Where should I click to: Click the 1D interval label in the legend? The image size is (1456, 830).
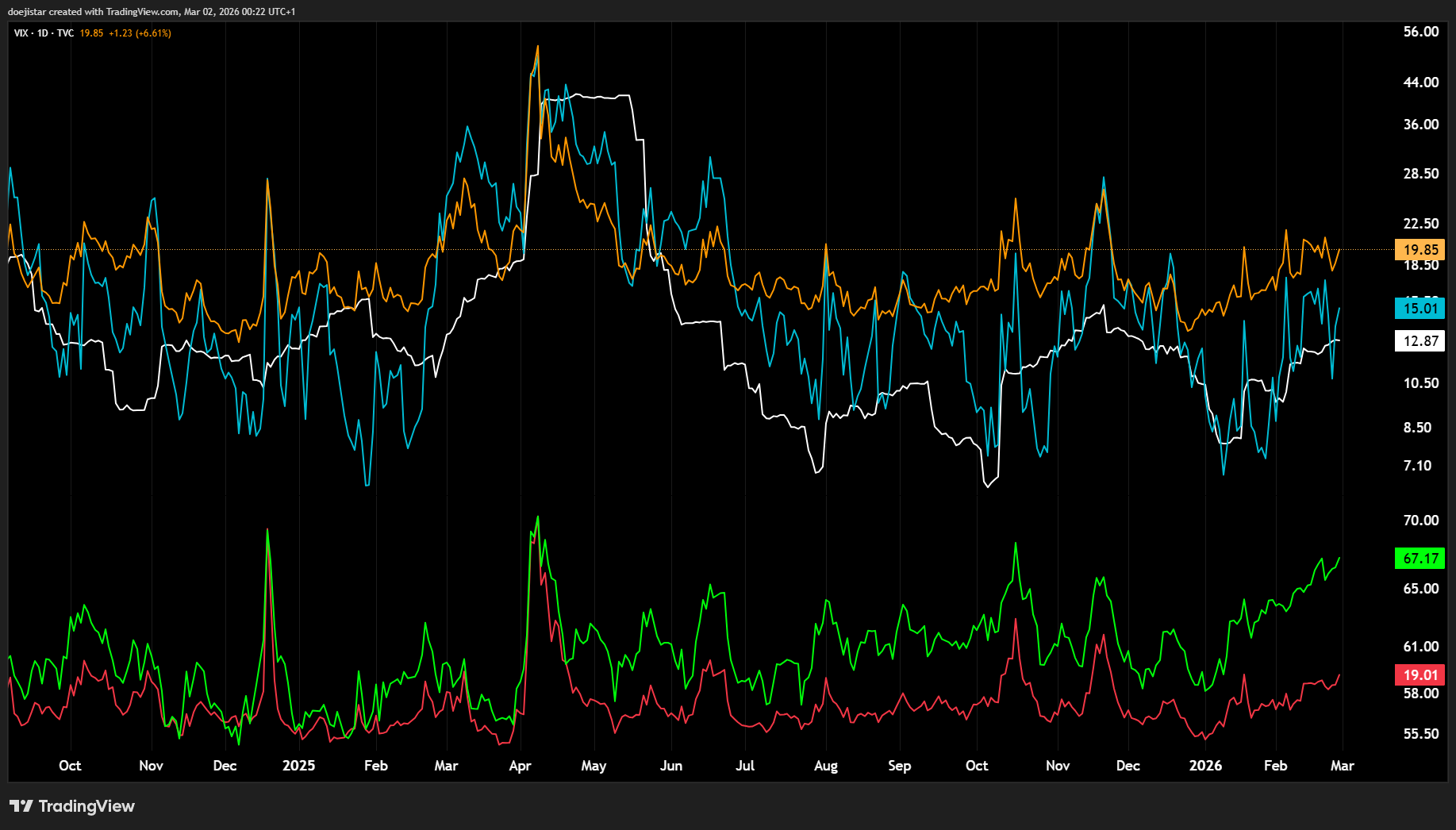click(43, 33)
